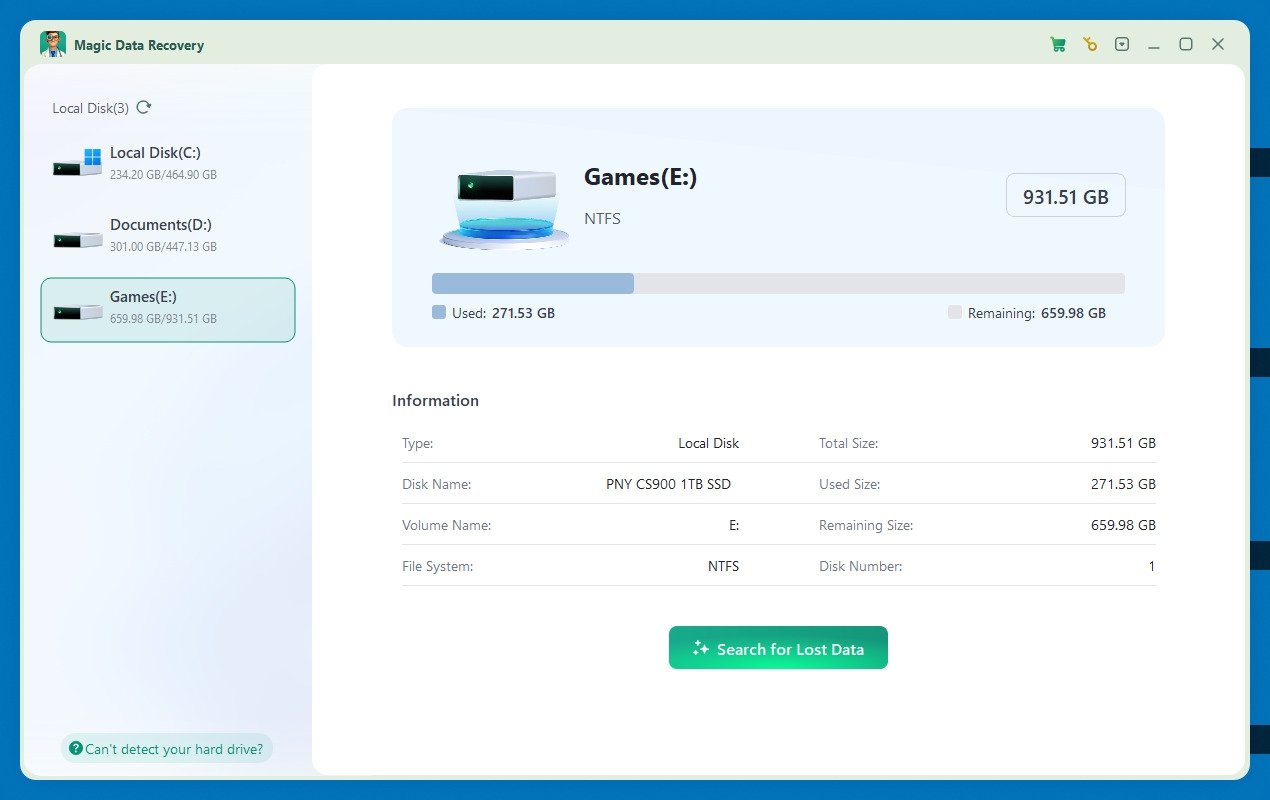Viewport: 1270px width, 800px height.
Task: Click the gray Remaining legend swatch
Action: point(954,313)
